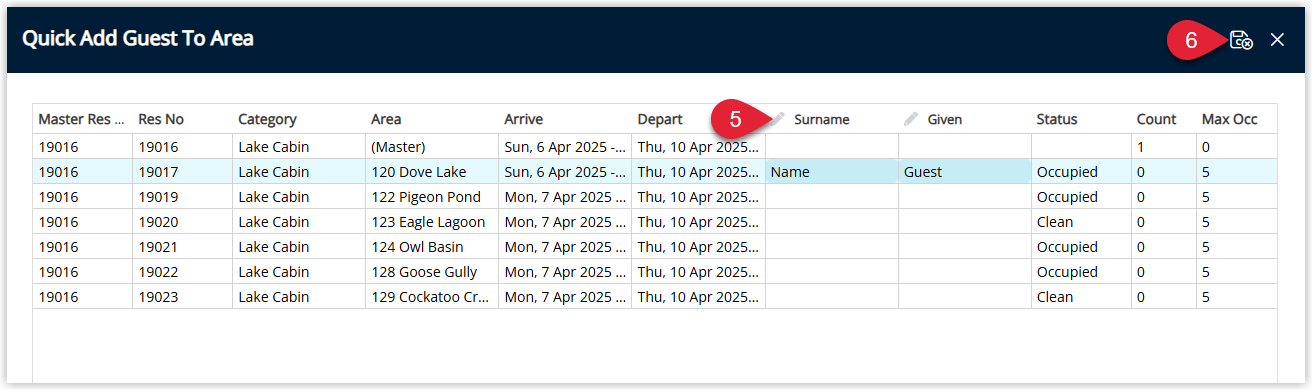Select '128 Goose Gully' area cell
The height and width of the screenshot is (391, 1313).
[x=432, y=272]
